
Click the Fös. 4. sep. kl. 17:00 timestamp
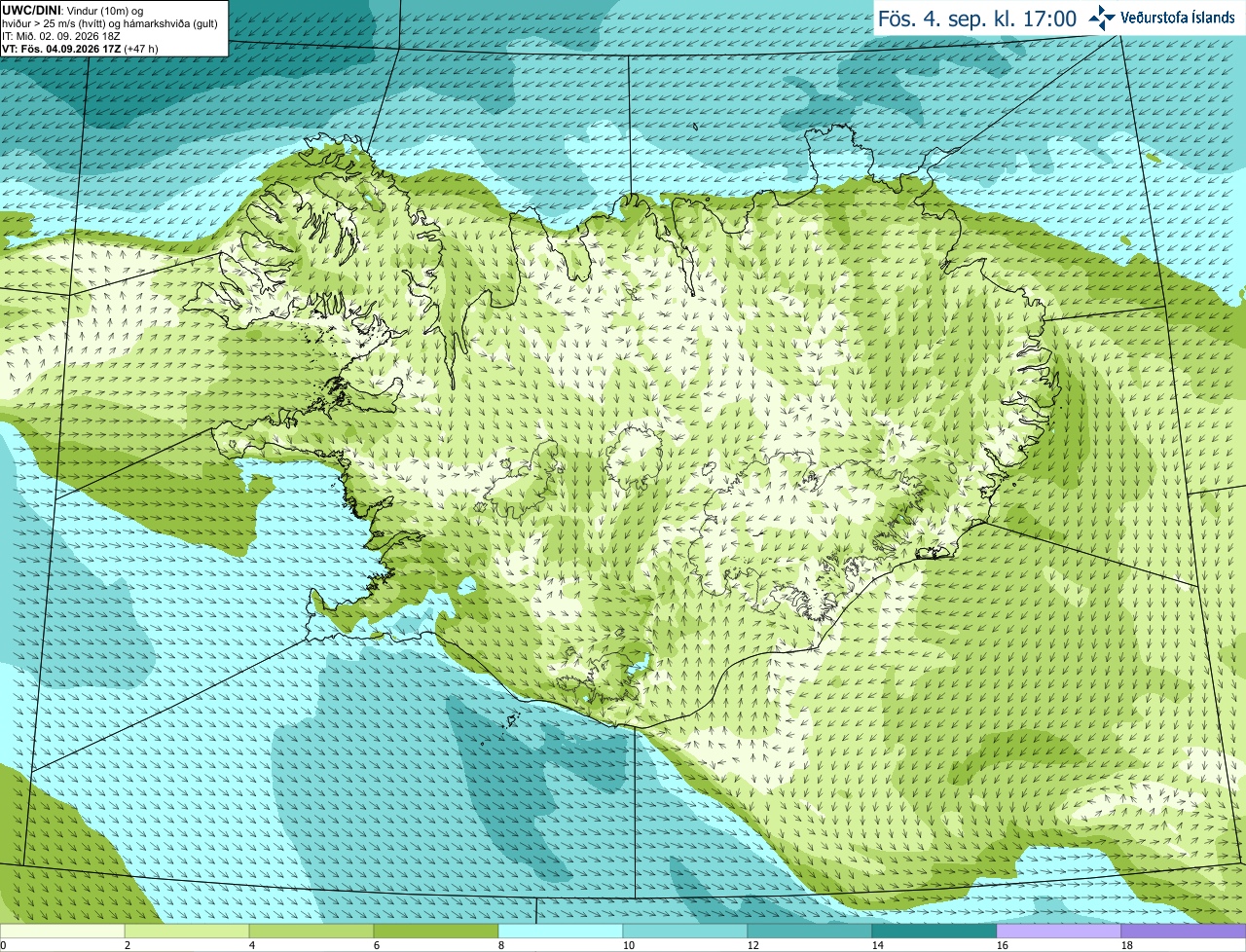[977, 18]
